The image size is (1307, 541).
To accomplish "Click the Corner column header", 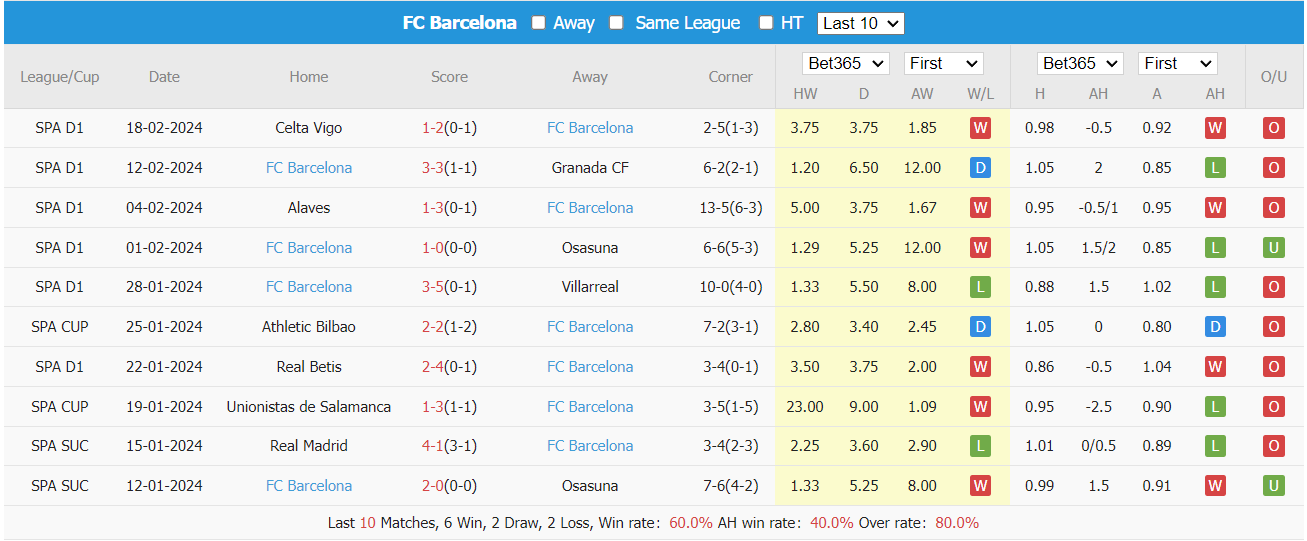I will click(x=730, y=77).
